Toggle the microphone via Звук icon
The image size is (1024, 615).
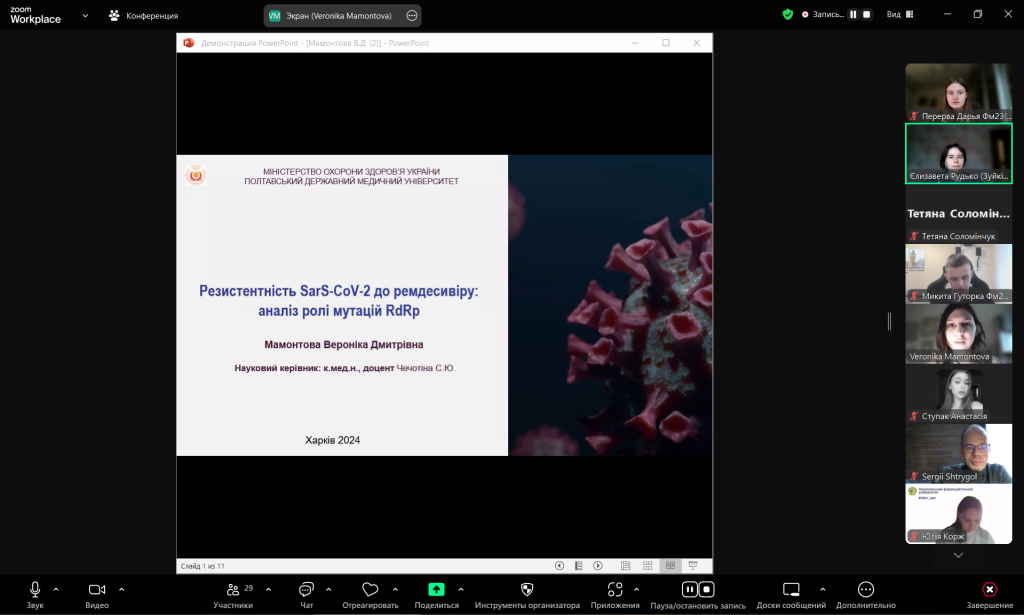[35, 590]
